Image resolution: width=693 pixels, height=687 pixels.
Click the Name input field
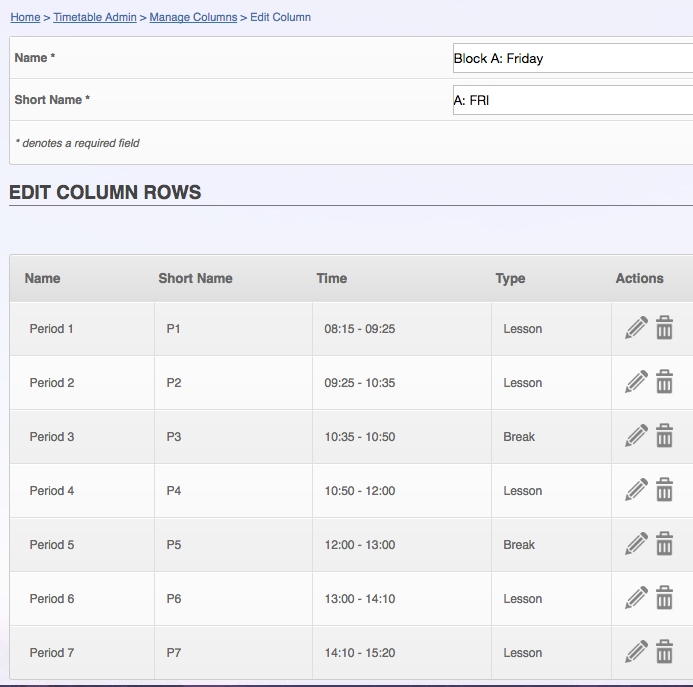573,58
